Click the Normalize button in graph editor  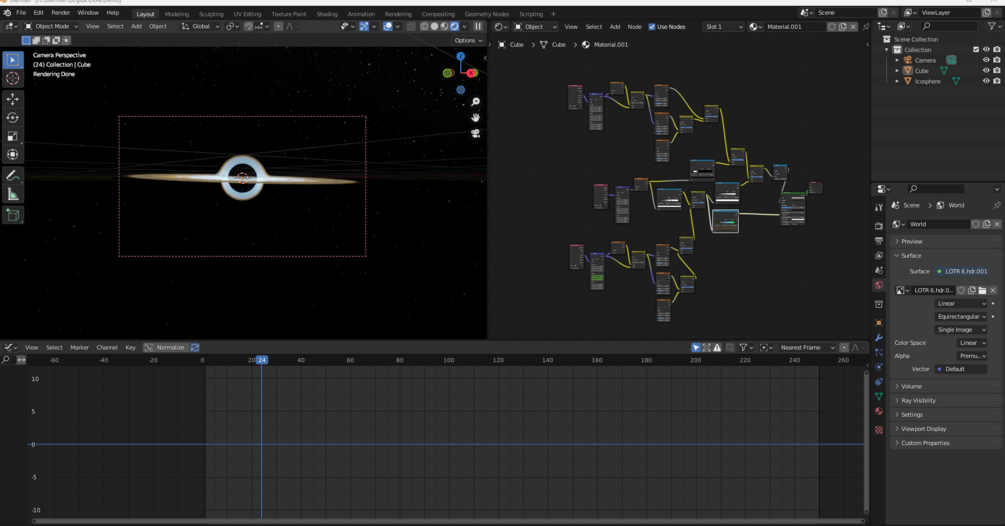[x=165, y=348]
